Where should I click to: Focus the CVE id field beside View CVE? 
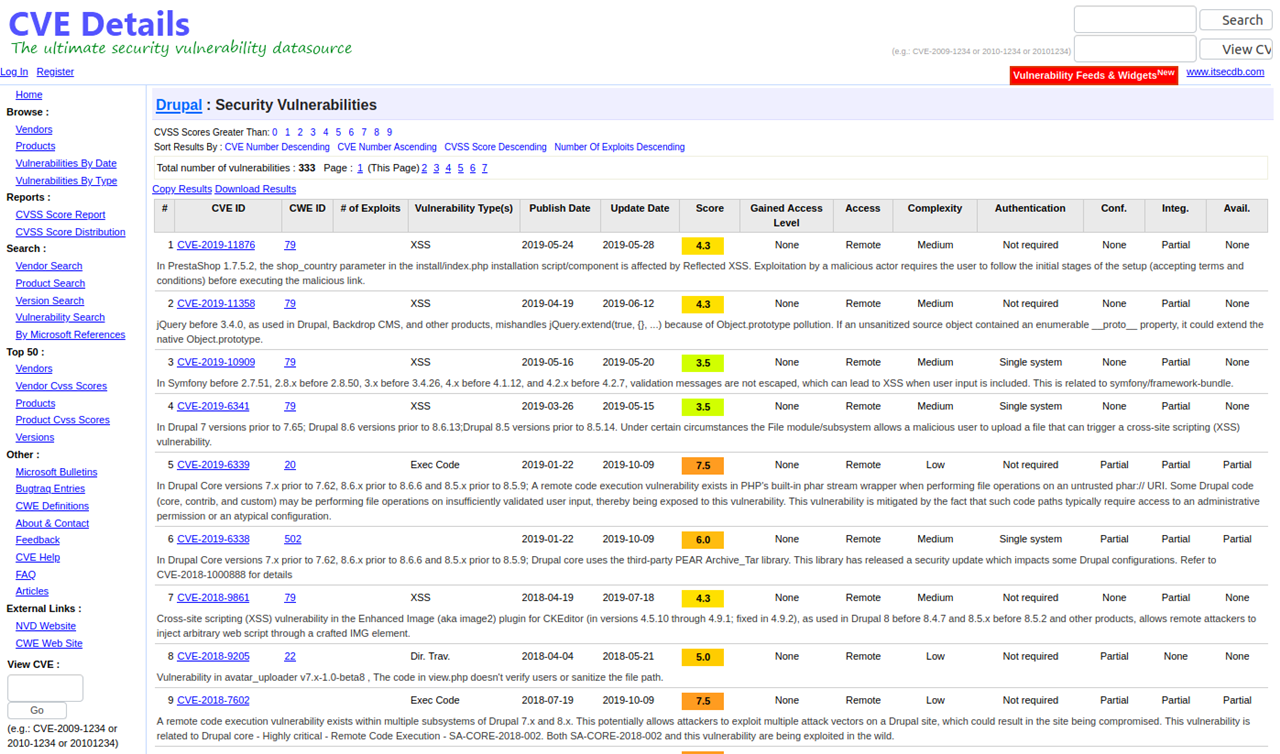(1134, 48)
